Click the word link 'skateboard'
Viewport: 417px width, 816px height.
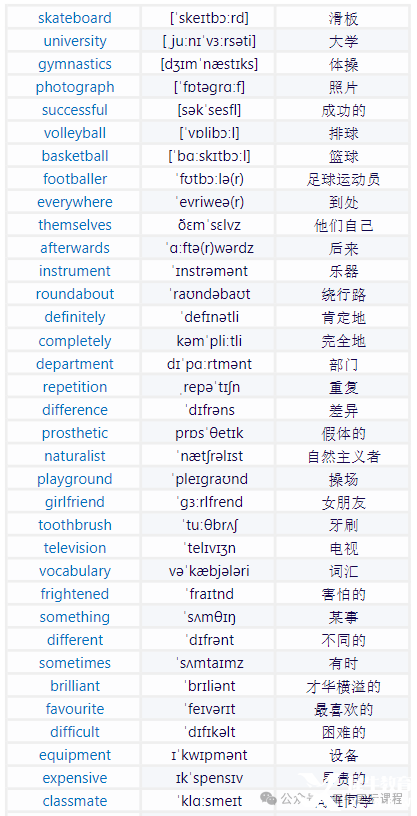[74, 18]
